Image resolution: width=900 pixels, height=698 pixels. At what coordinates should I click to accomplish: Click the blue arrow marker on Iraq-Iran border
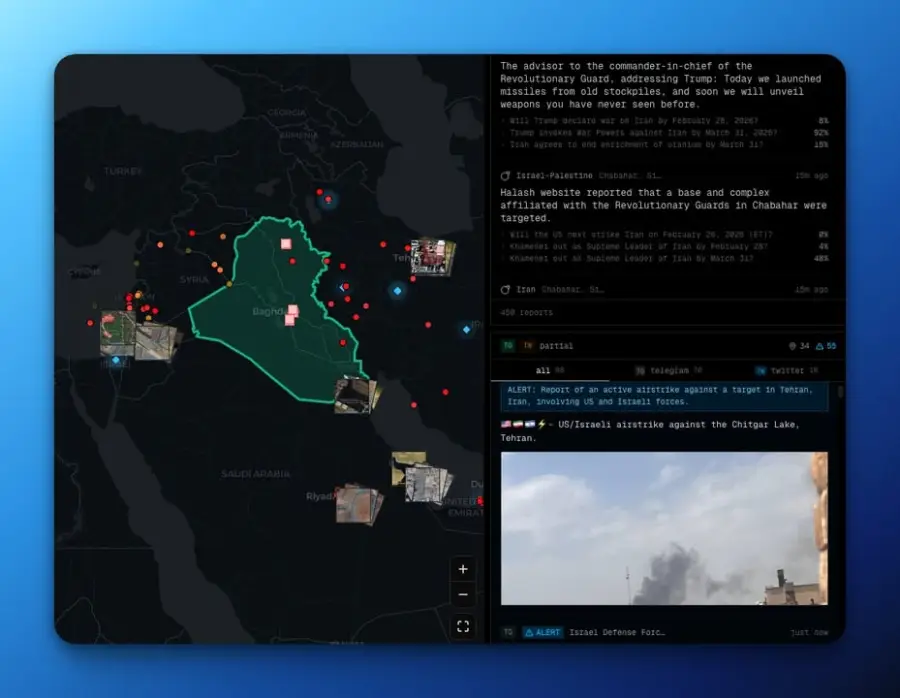tap(343, 287)
